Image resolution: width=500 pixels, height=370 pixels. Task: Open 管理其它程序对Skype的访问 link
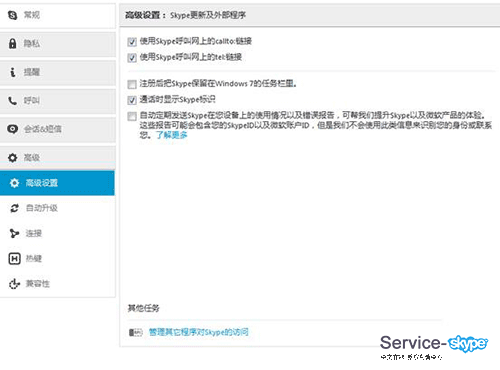pyautogui.click(x=199, y=332)
